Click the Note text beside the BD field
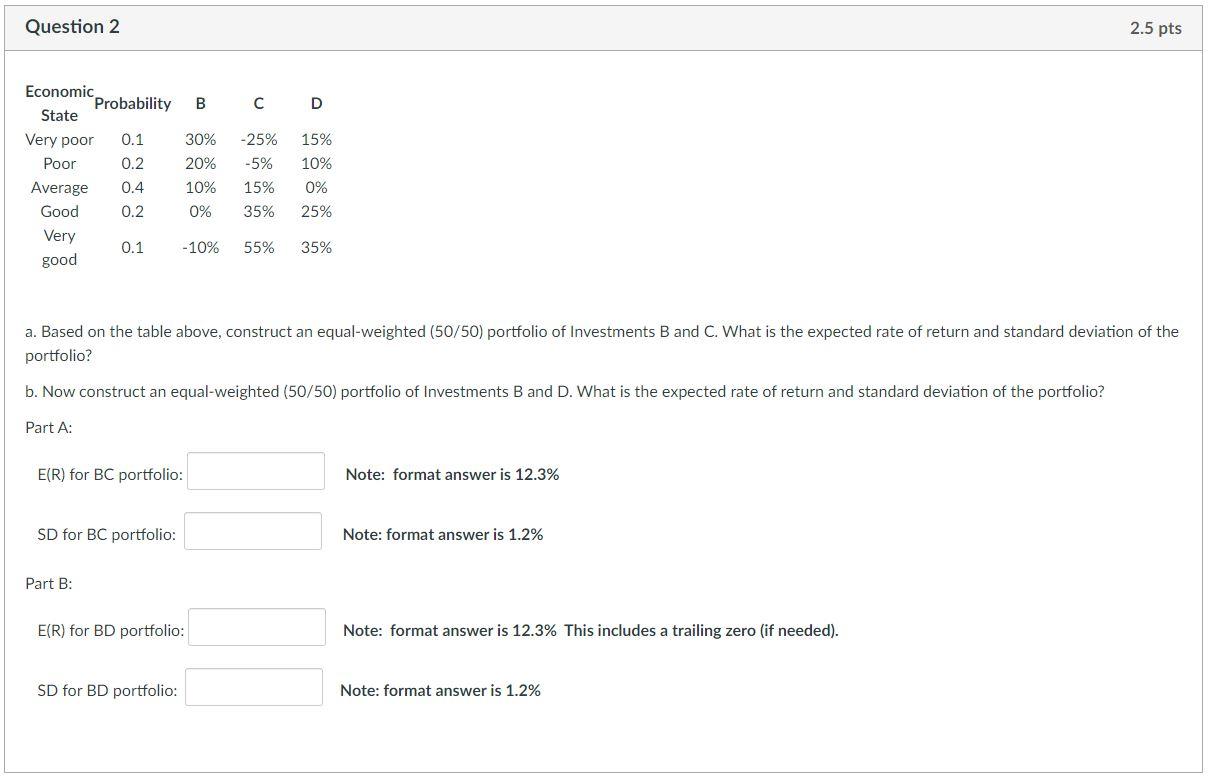 point(590,630)
